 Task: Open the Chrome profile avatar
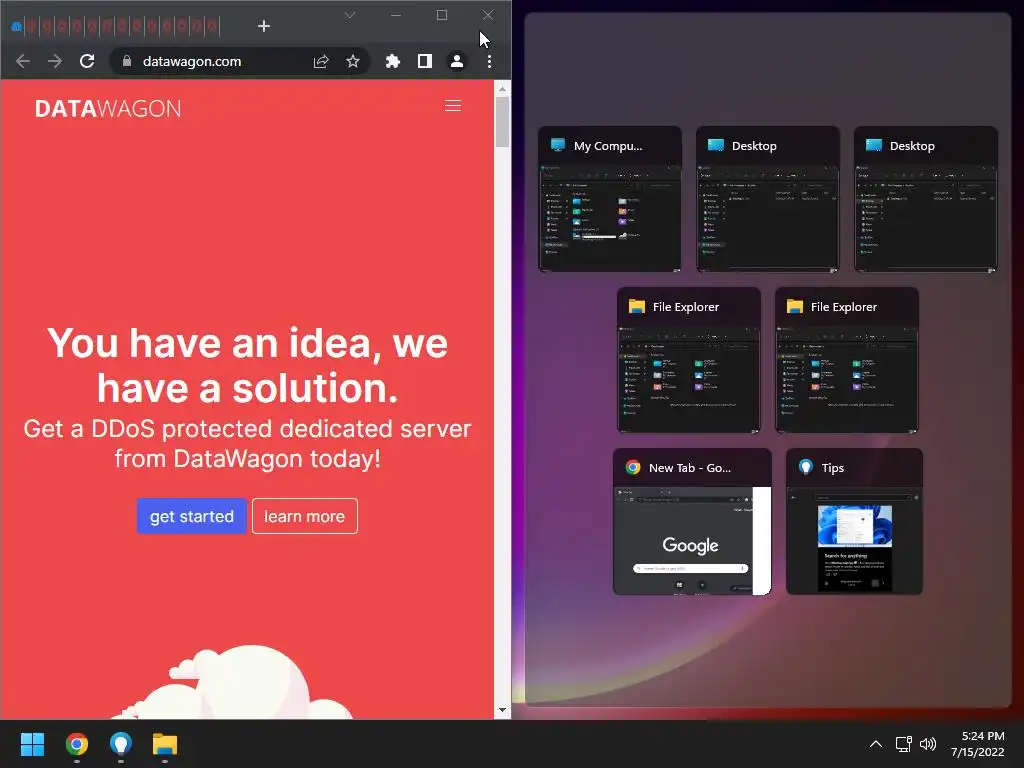click(x=456, y=61)
